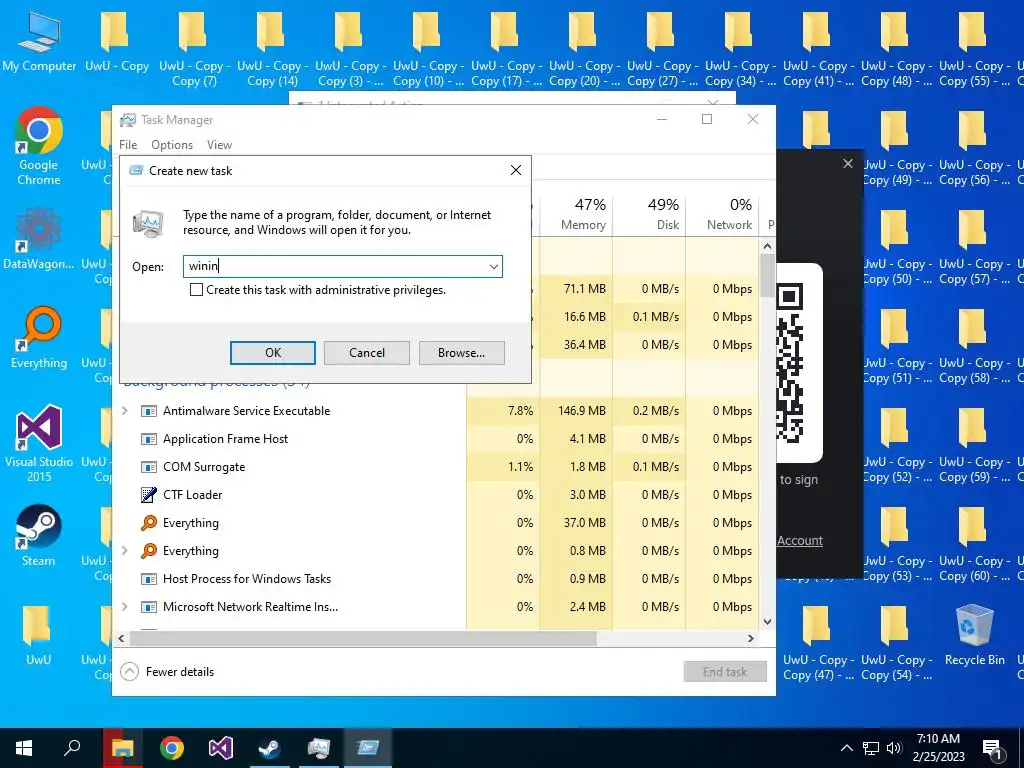Open the Options menu in Task Manager

click(x=172, y=145)
